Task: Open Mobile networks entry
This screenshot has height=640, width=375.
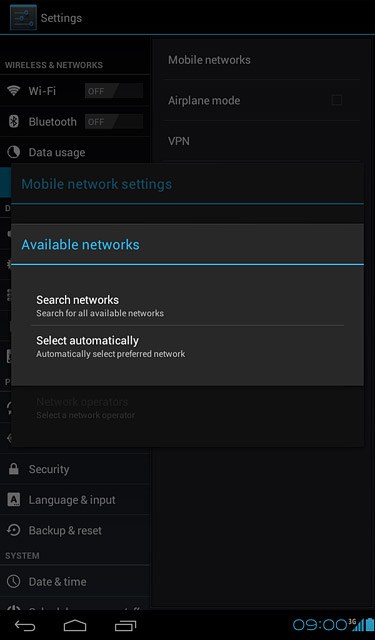Action: click(x=262, y=60)
